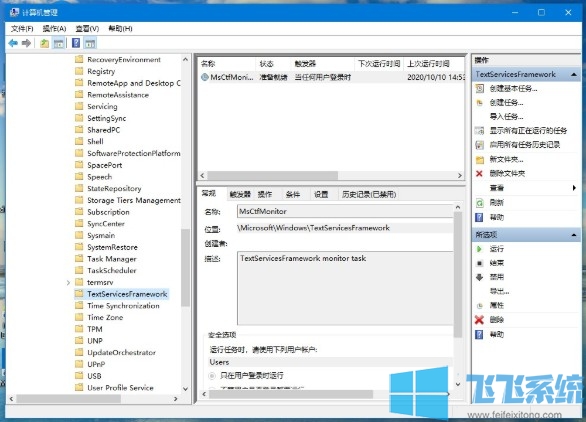This screenshot has height=422, width=586.
Task: Click 导入任务... action link
Action: [506, 117]
